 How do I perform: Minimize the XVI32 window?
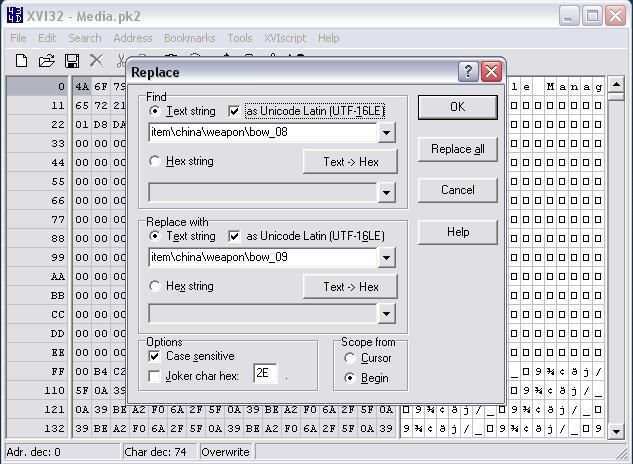pyautogui.click(x=569, y=16)
